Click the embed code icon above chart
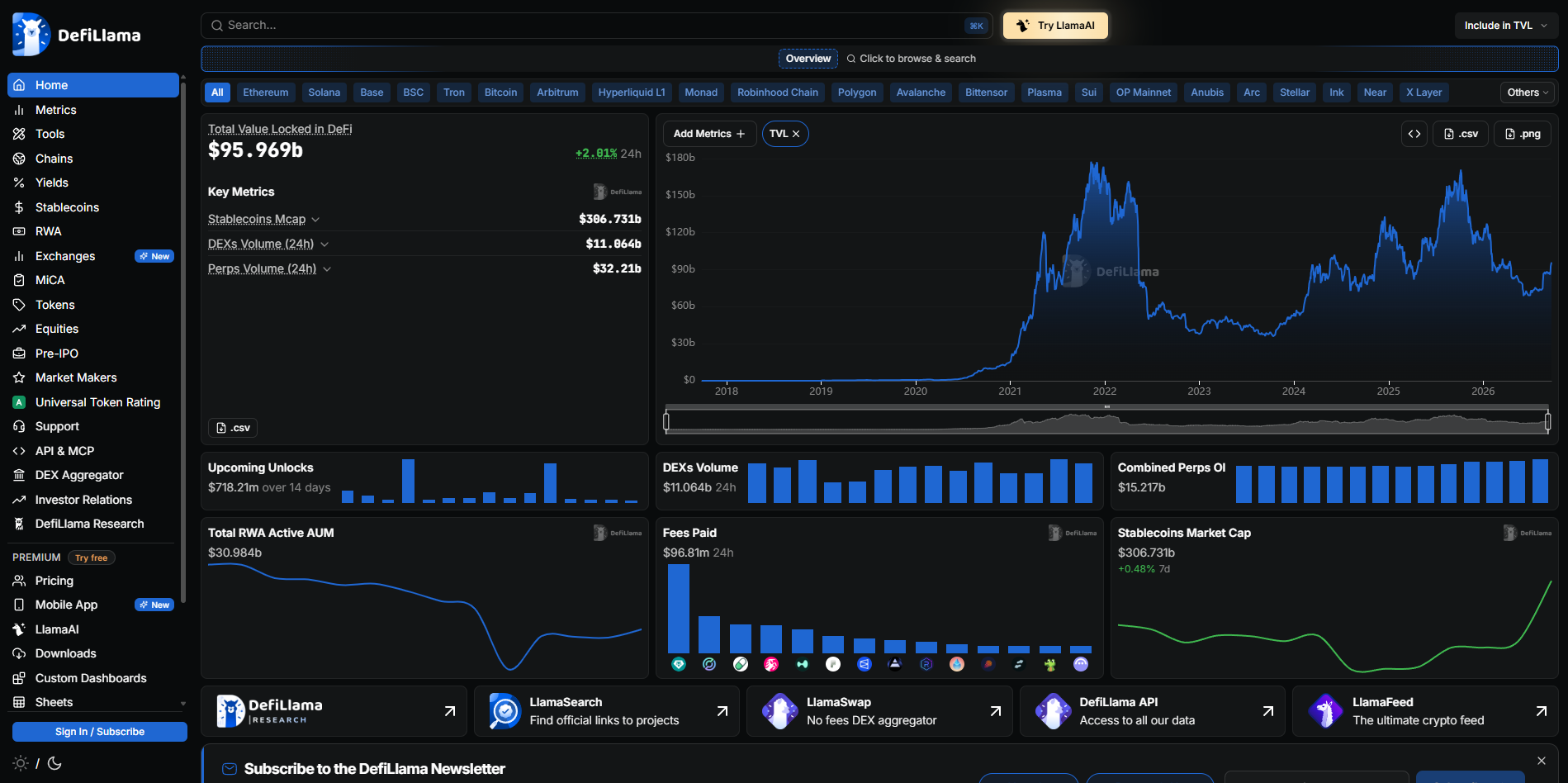This screenshot has height=783, width=1568. [x=1414, y=134]
